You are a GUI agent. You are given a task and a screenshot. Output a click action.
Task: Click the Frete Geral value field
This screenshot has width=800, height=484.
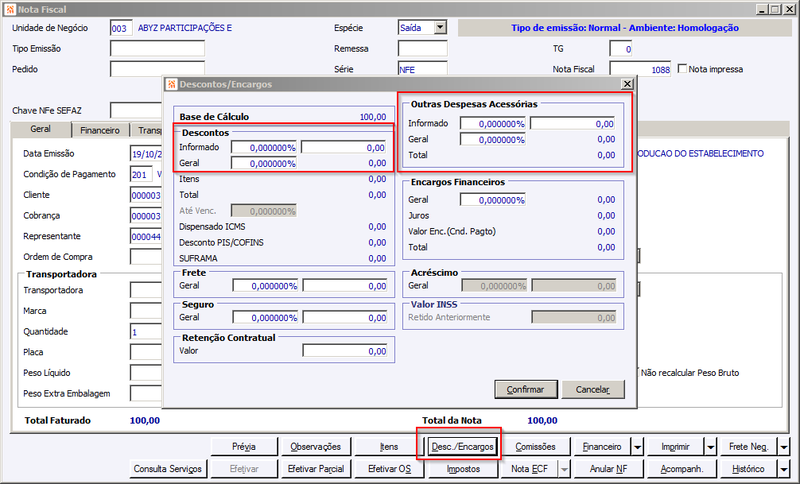(345, 286)
